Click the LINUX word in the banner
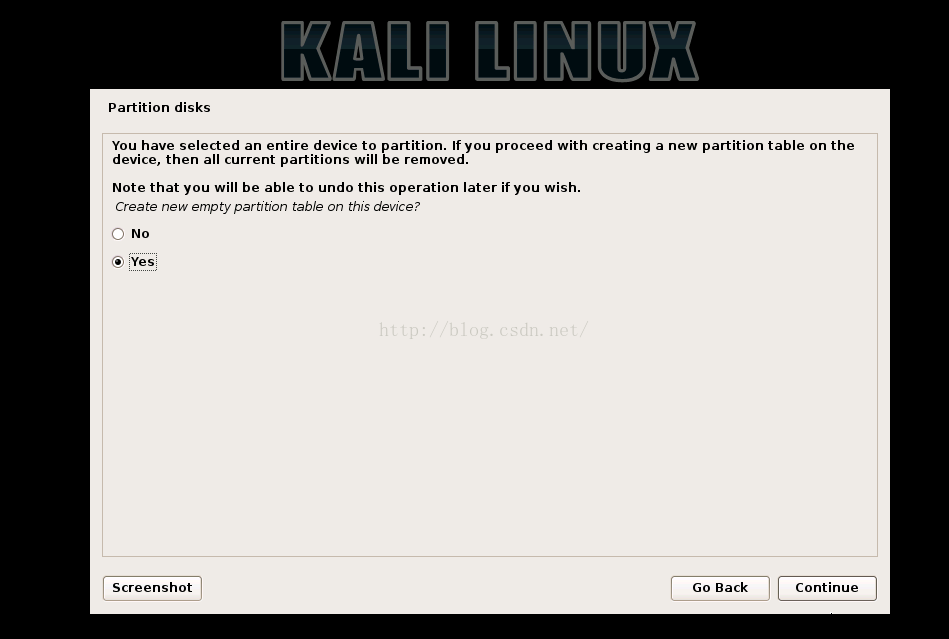This screenshot has width=949, height=639. (x=586, y=51)
